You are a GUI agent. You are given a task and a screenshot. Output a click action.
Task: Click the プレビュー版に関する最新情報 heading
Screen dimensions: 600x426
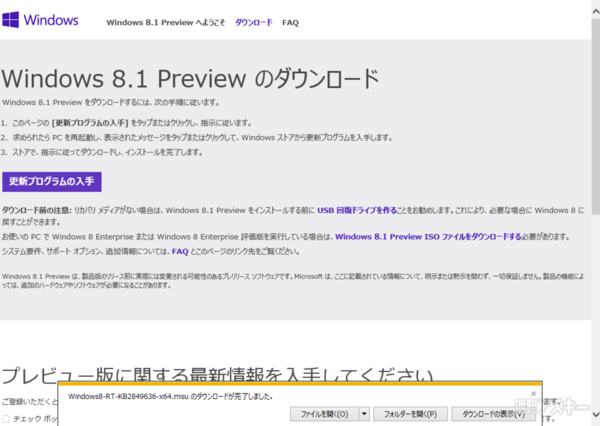point(217,374)
